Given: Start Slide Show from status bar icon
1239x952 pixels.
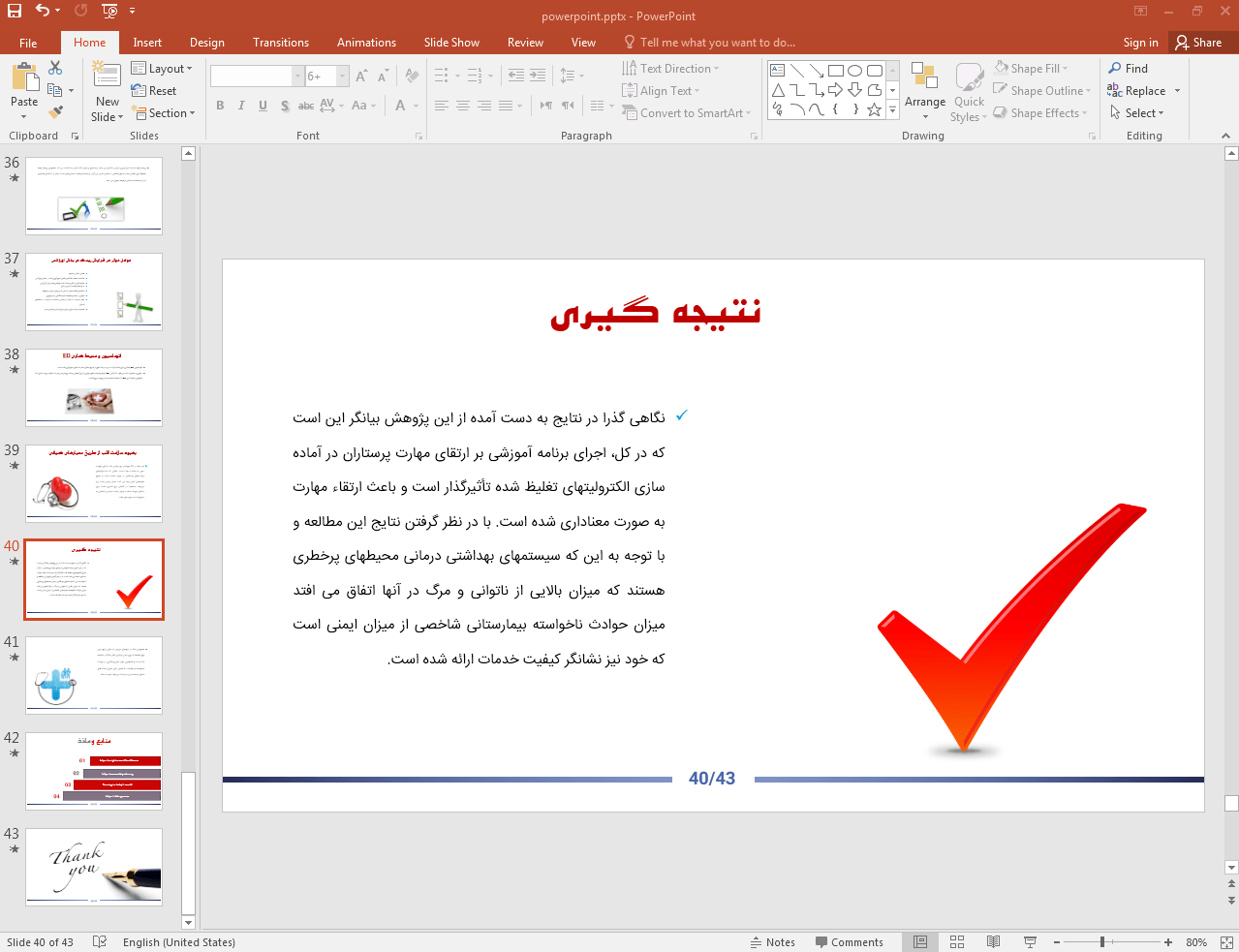Looking at the screenshot, I should 1030,942.
